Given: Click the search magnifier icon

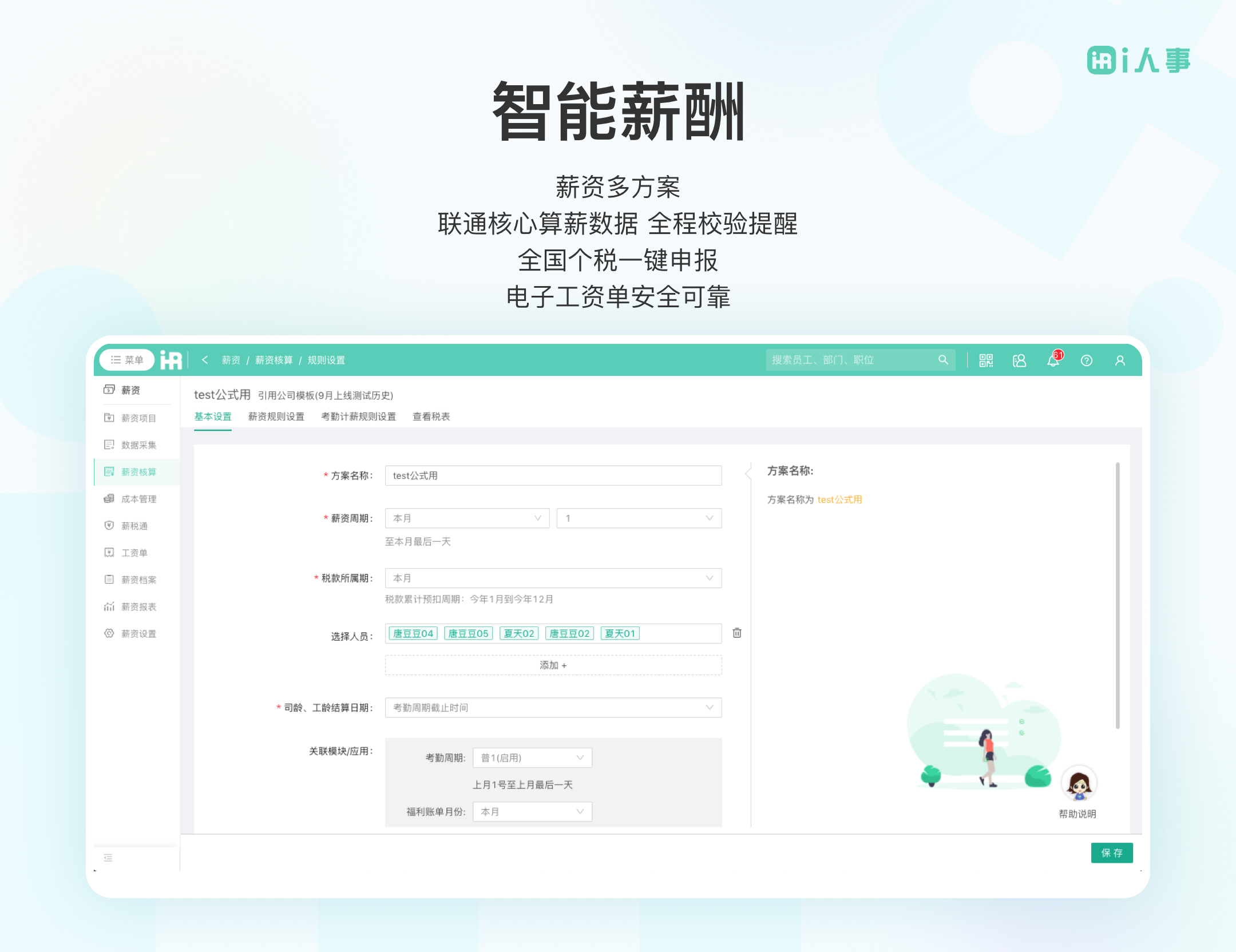Looking at the screenshot, I should [x=943, y=360].
